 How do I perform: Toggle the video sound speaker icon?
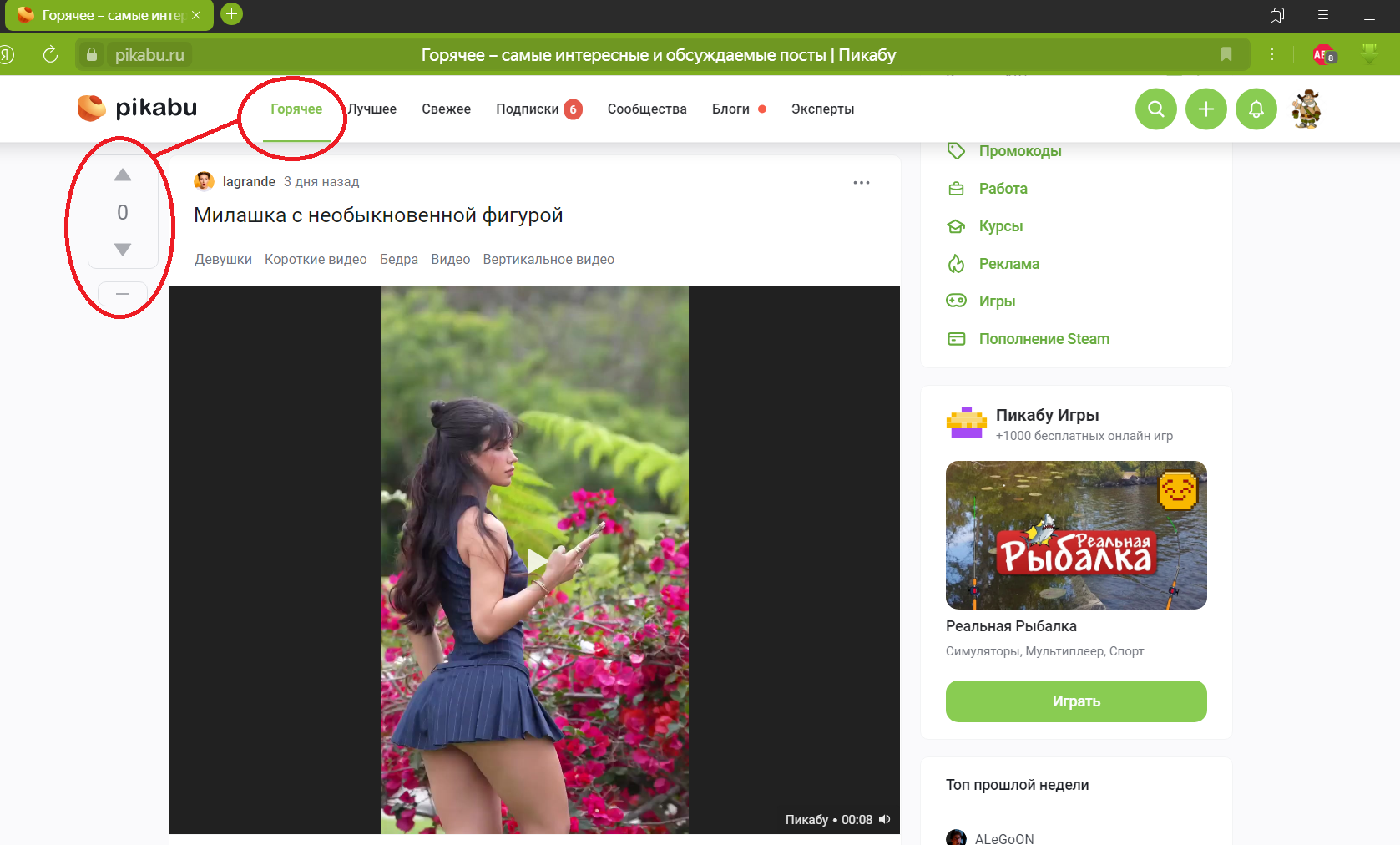885,820
